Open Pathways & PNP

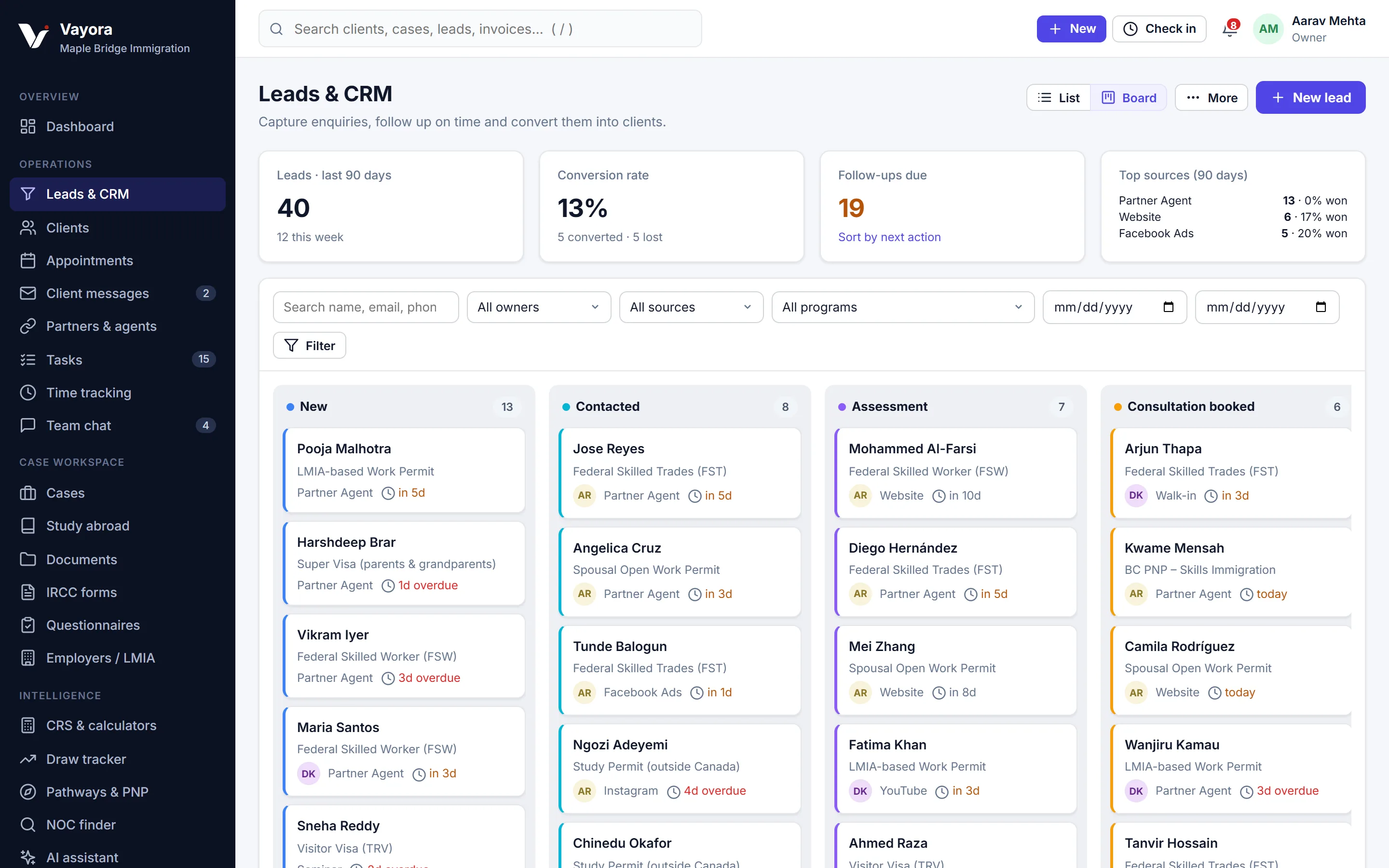coord(118,792)
